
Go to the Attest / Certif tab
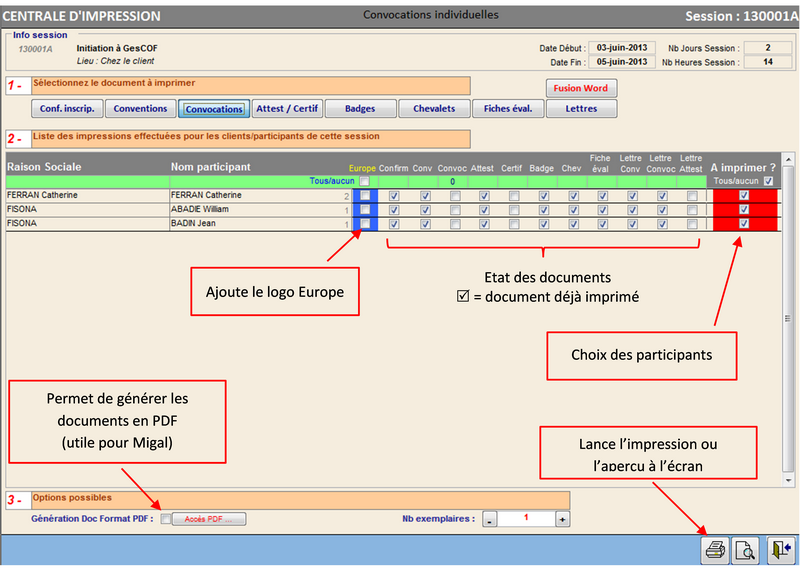click(x=285, y=109)
